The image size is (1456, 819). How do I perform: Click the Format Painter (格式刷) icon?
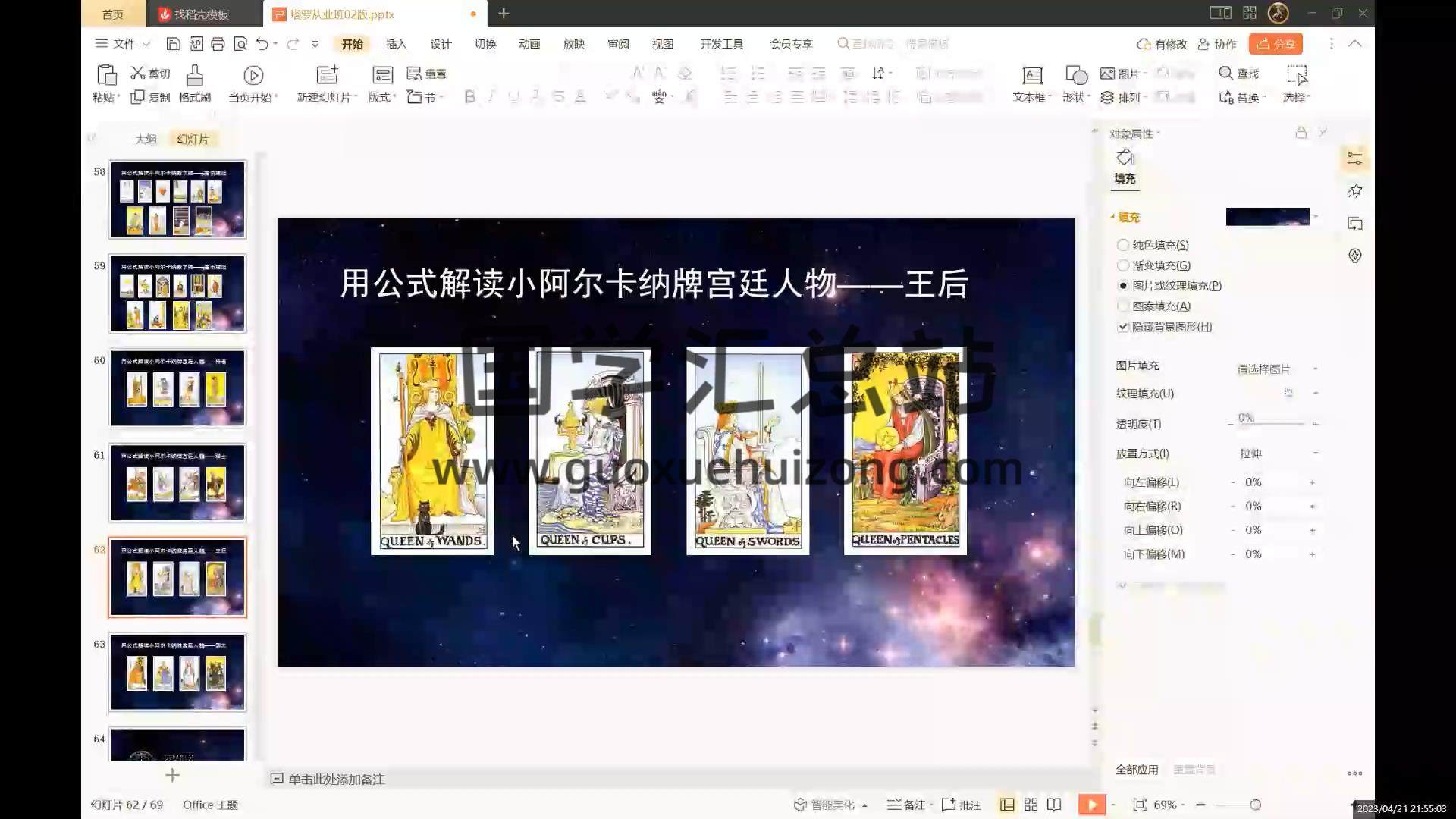tap(194, 76)
